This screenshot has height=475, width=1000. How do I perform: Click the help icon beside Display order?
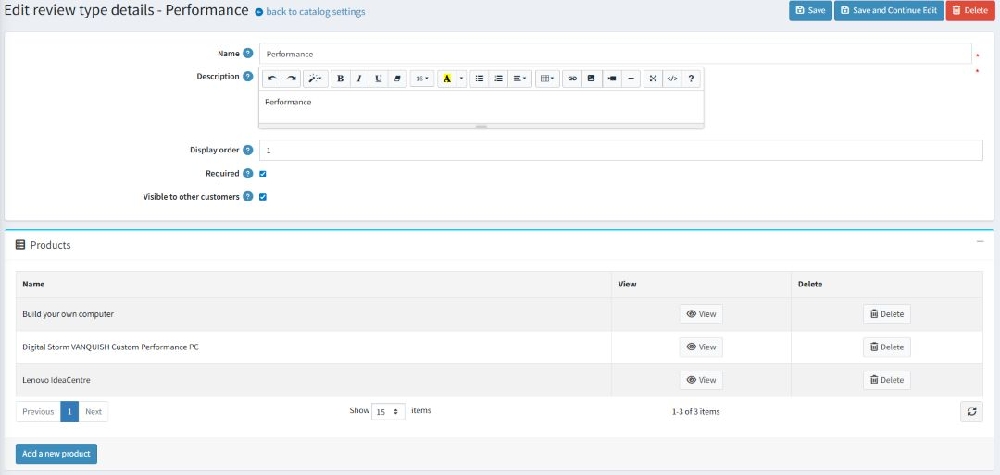point(248,150)
